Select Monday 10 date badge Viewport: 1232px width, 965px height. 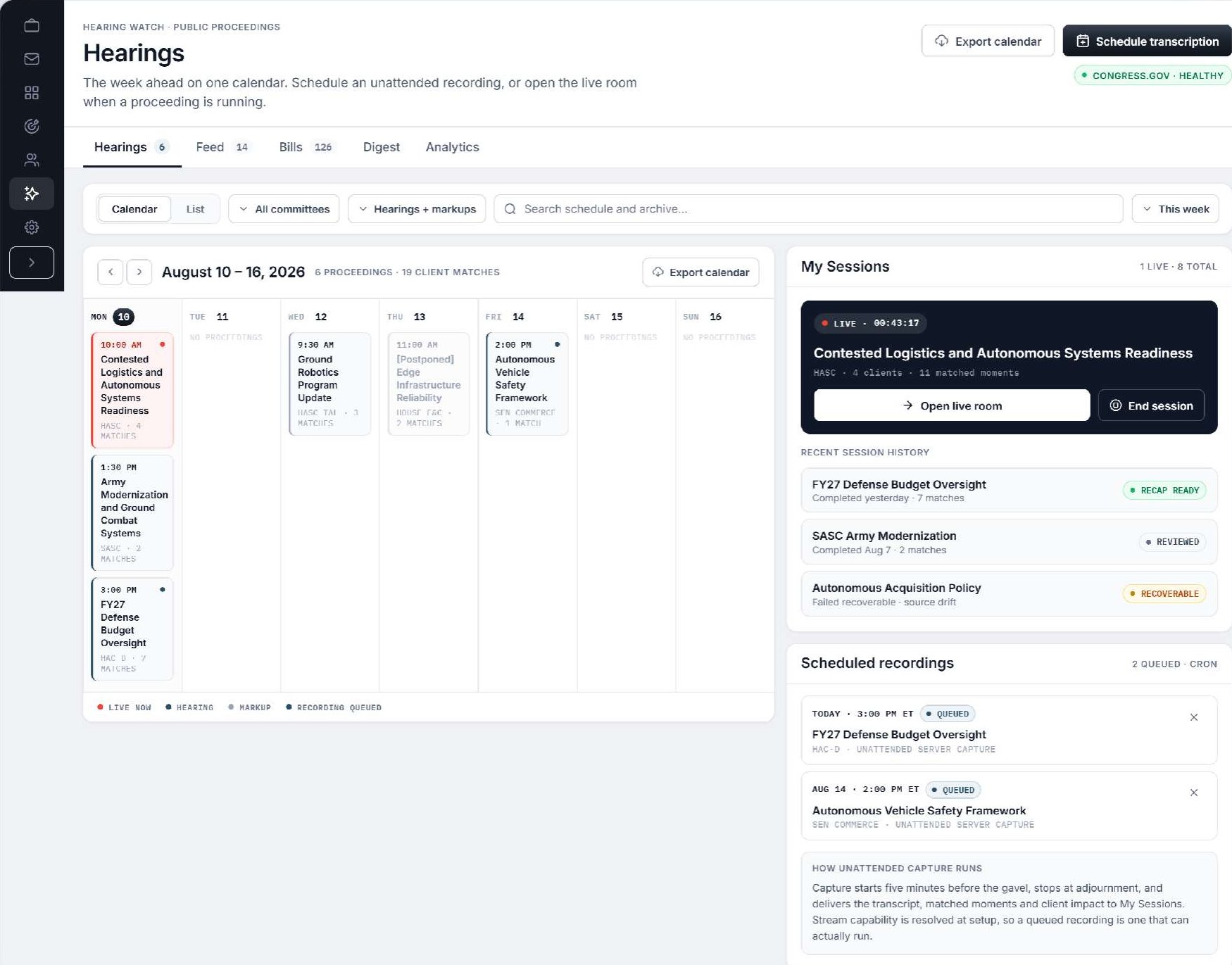123,317
